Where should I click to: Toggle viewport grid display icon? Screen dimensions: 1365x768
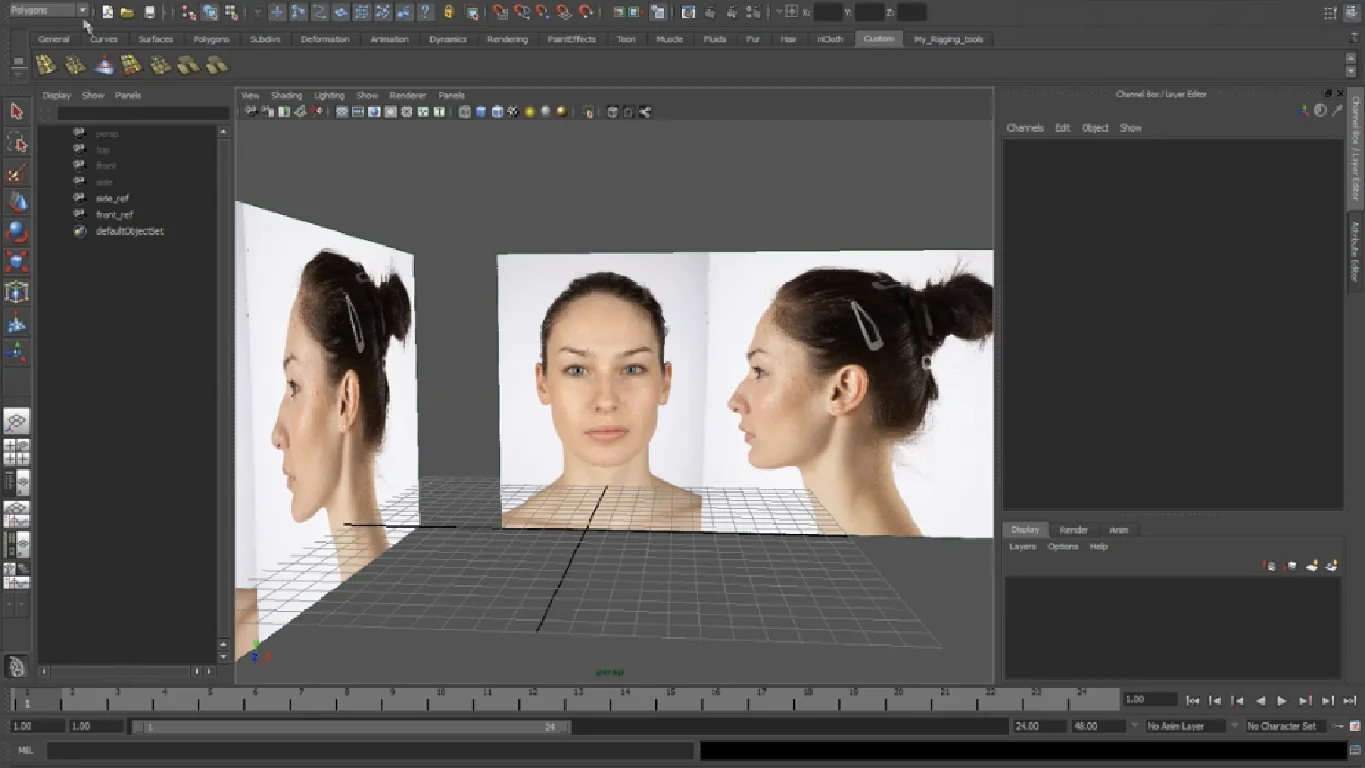click(x=342, y=112)
